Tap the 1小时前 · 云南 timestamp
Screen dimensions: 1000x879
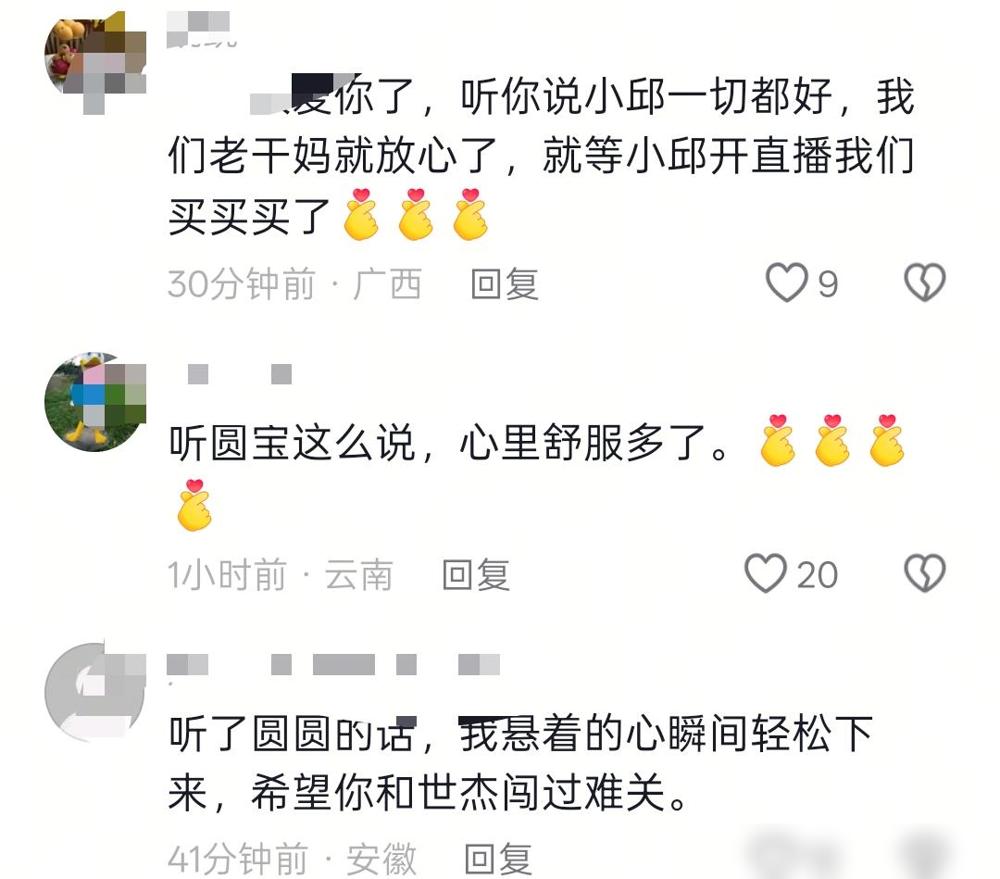coord(280,575)
